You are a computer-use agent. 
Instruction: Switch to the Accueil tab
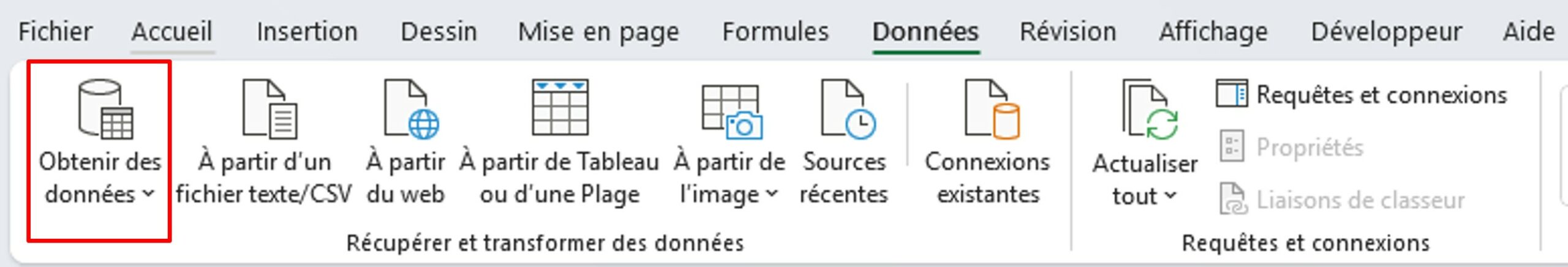[x=172, y=32]
